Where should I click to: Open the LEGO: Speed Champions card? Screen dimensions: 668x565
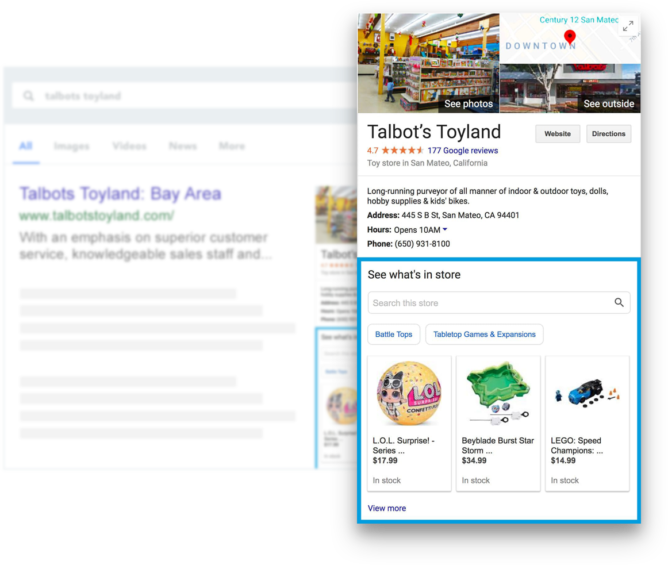coord(587,424)
